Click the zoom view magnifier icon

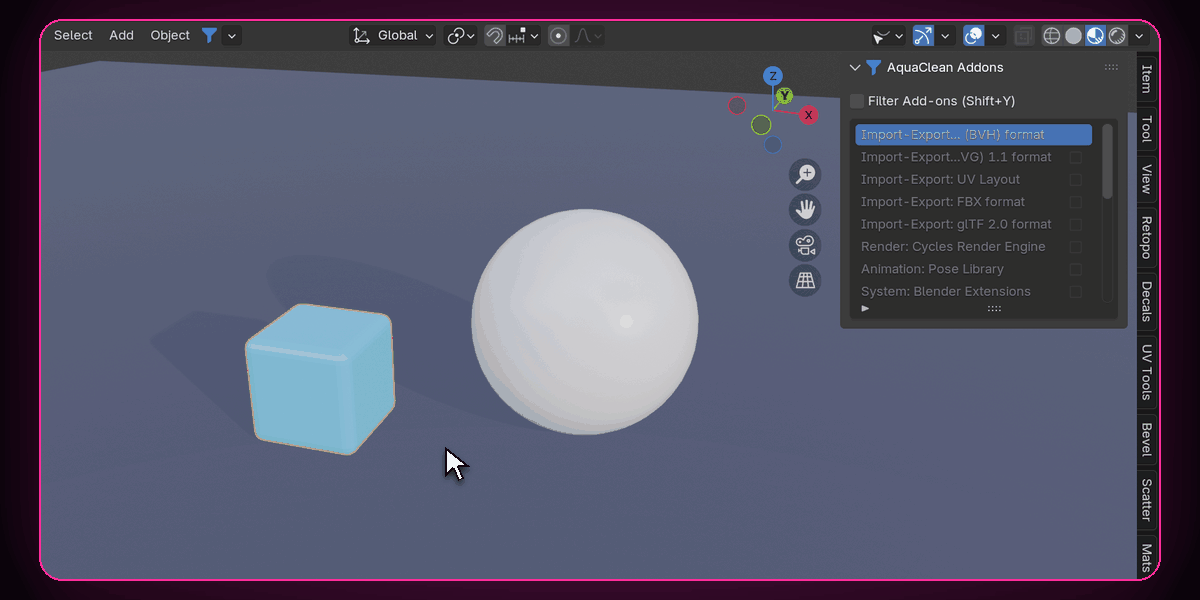pos(805,175)
